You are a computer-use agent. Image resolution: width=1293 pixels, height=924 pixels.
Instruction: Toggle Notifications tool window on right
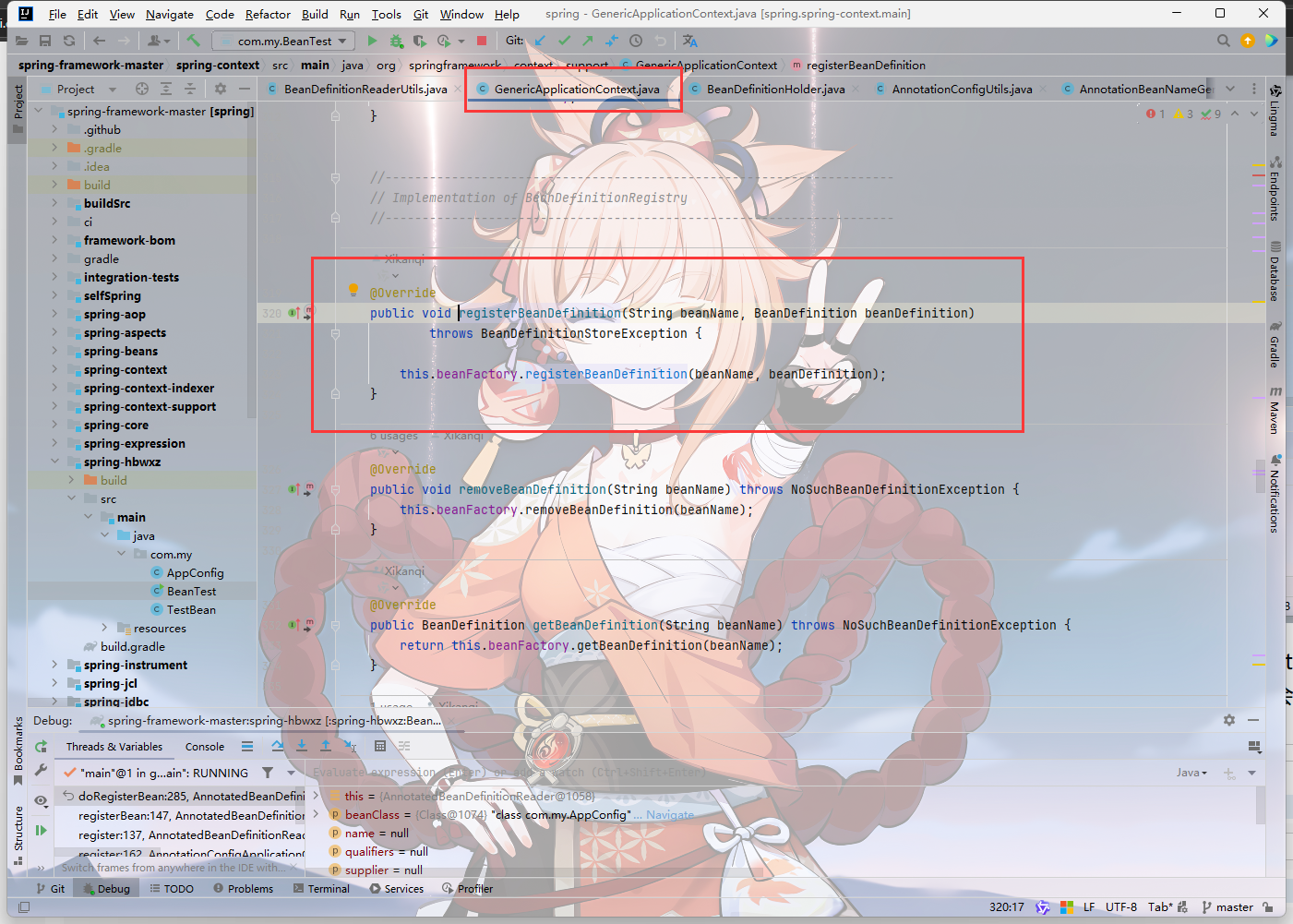(1275, 494)
